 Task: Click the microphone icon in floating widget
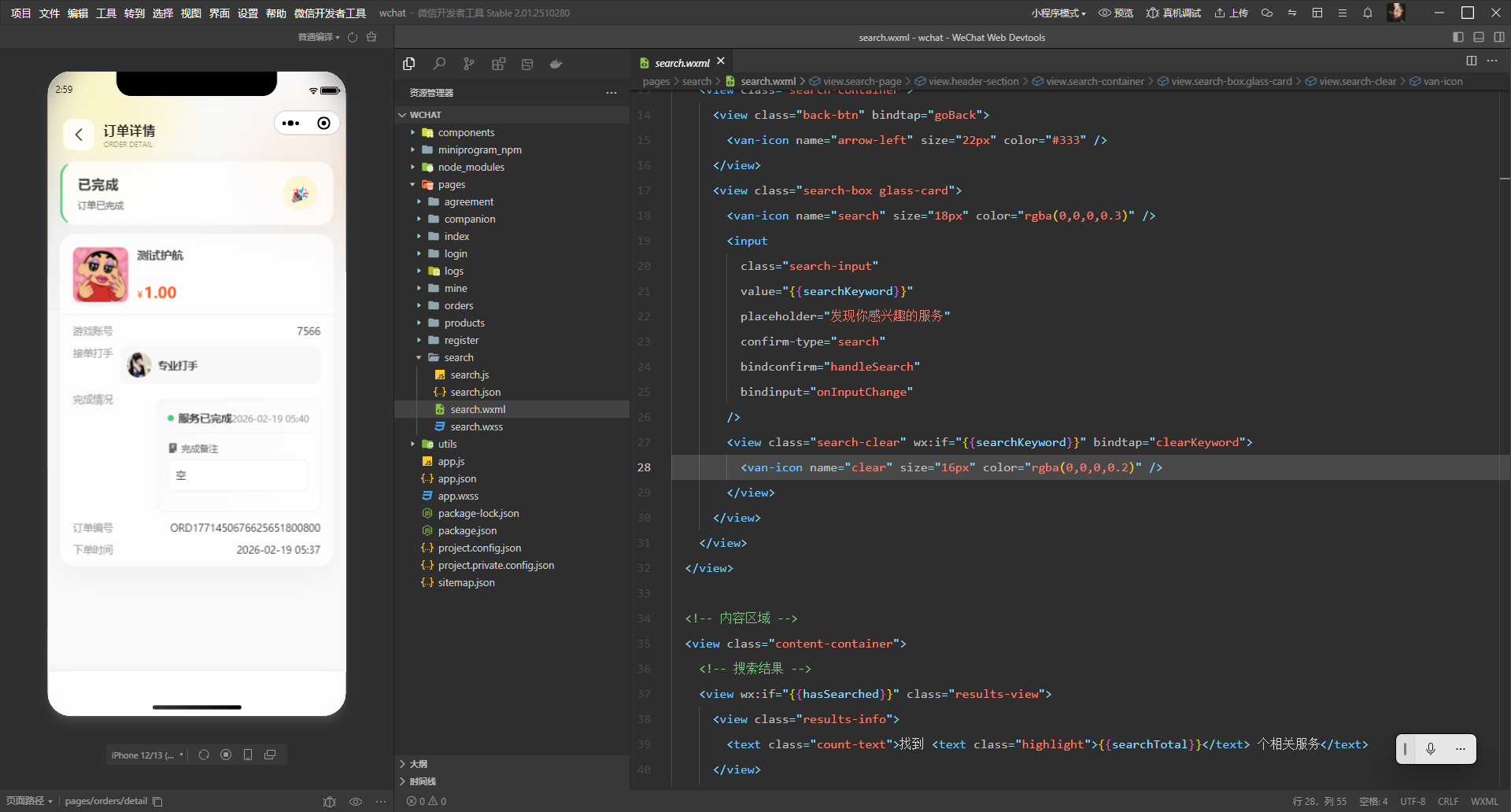(1431, 748)
